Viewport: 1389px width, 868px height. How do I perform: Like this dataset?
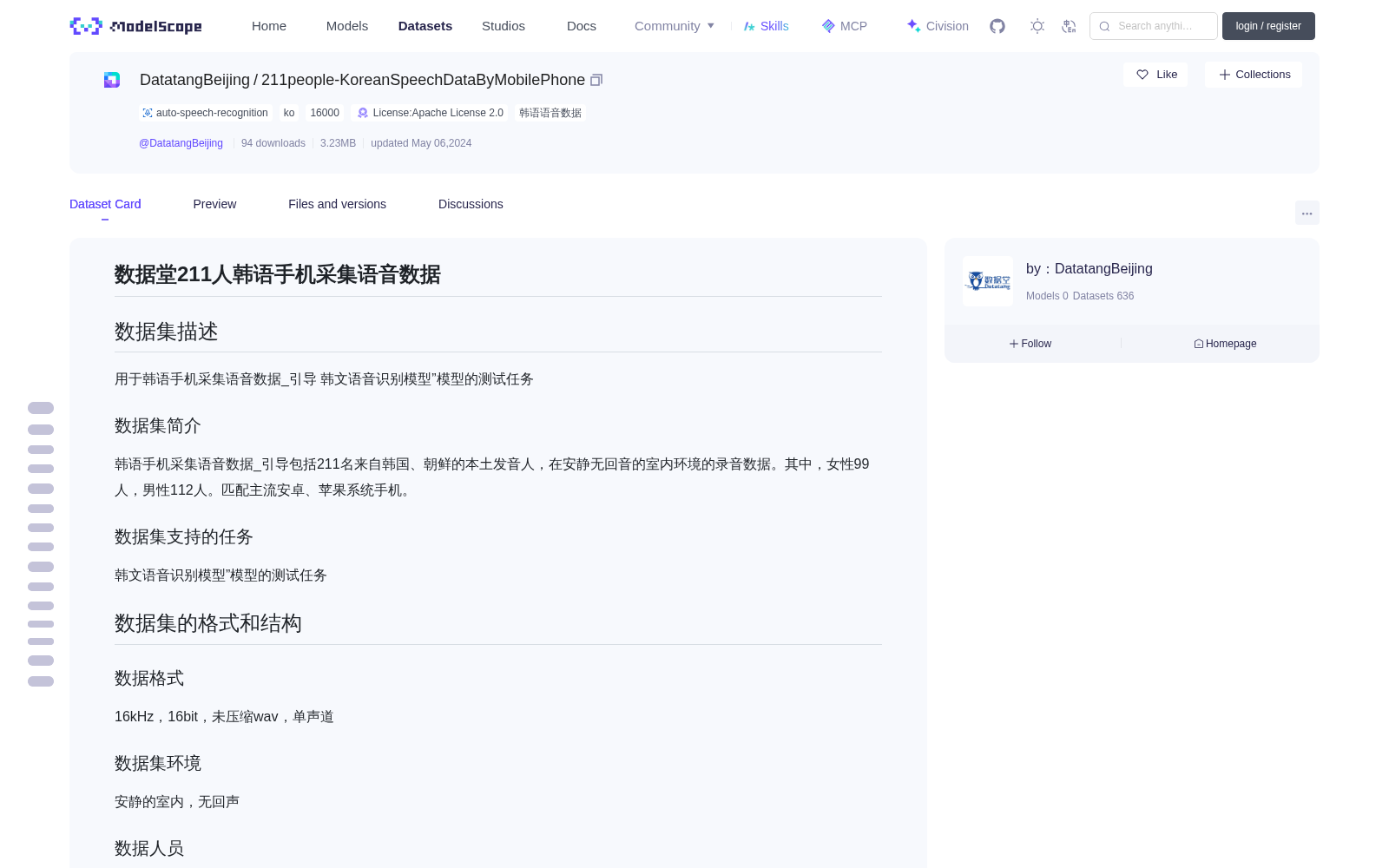[x=1155, y=75]
